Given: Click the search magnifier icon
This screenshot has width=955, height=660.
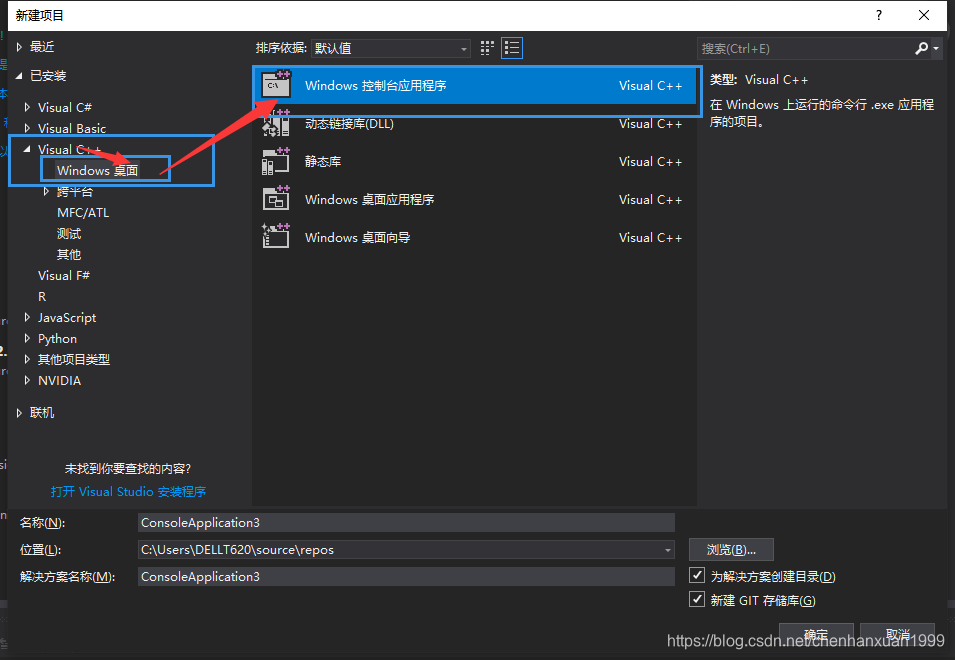Looking at the screenshot, I should pos(922,48).
